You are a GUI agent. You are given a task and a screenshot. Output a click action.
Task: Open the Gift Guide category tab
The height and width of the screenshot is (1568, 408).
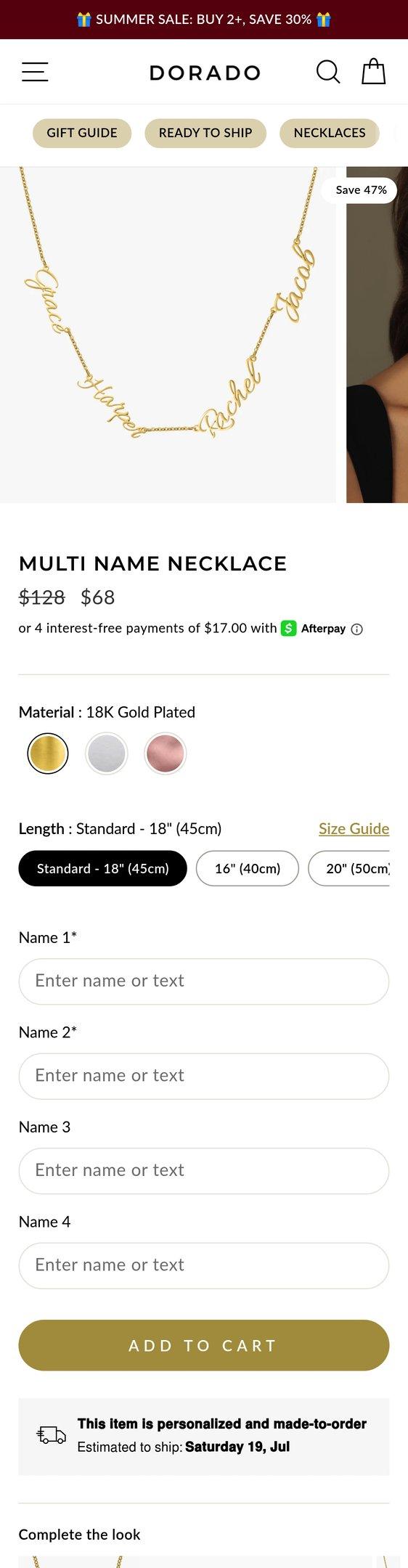[82, 133]
